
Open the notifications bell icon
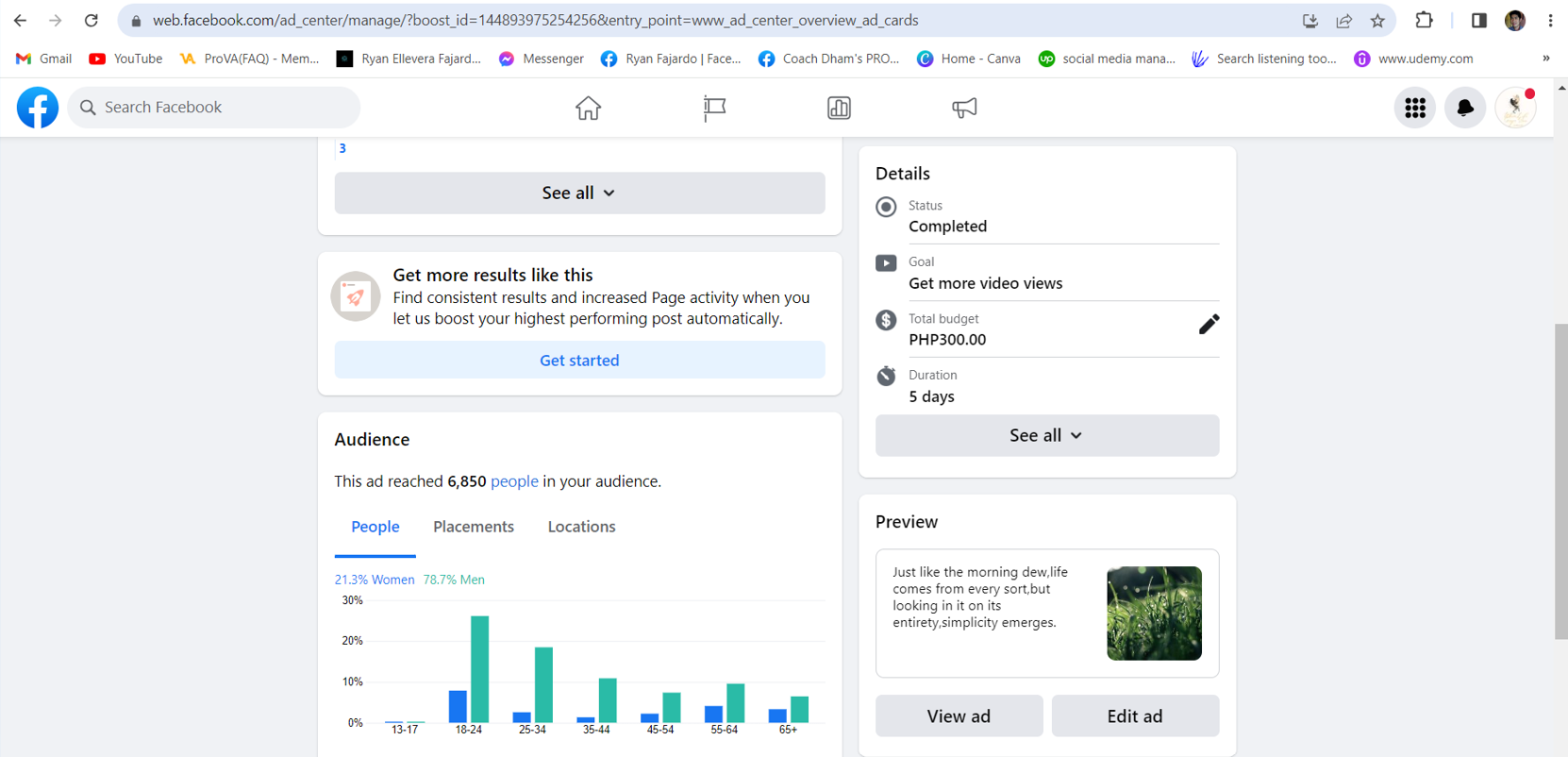[x=1464, y=108]
